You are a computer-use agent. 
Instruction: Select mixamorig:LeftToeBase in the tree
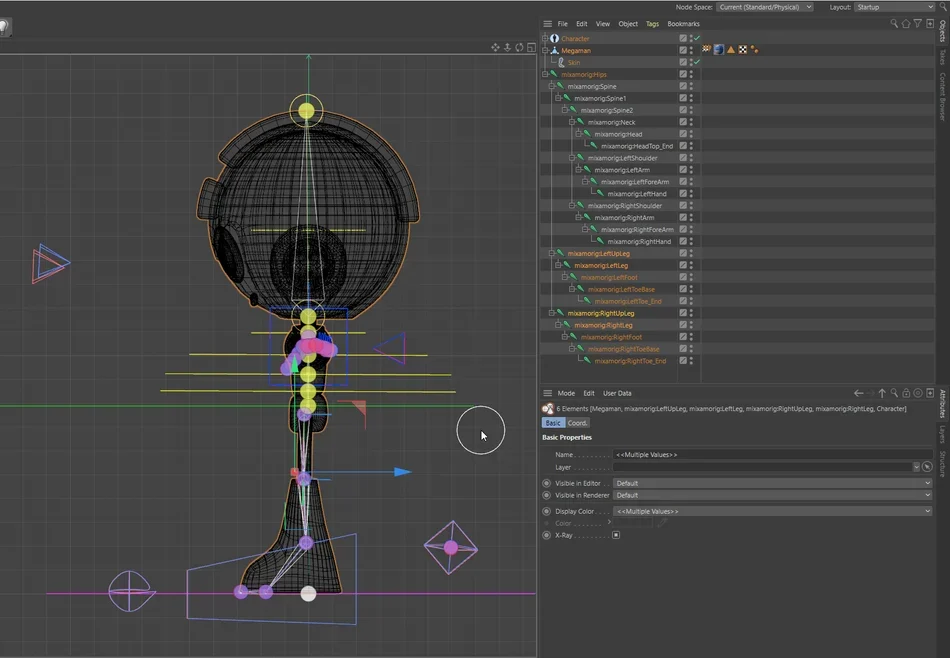pos(621,290)
